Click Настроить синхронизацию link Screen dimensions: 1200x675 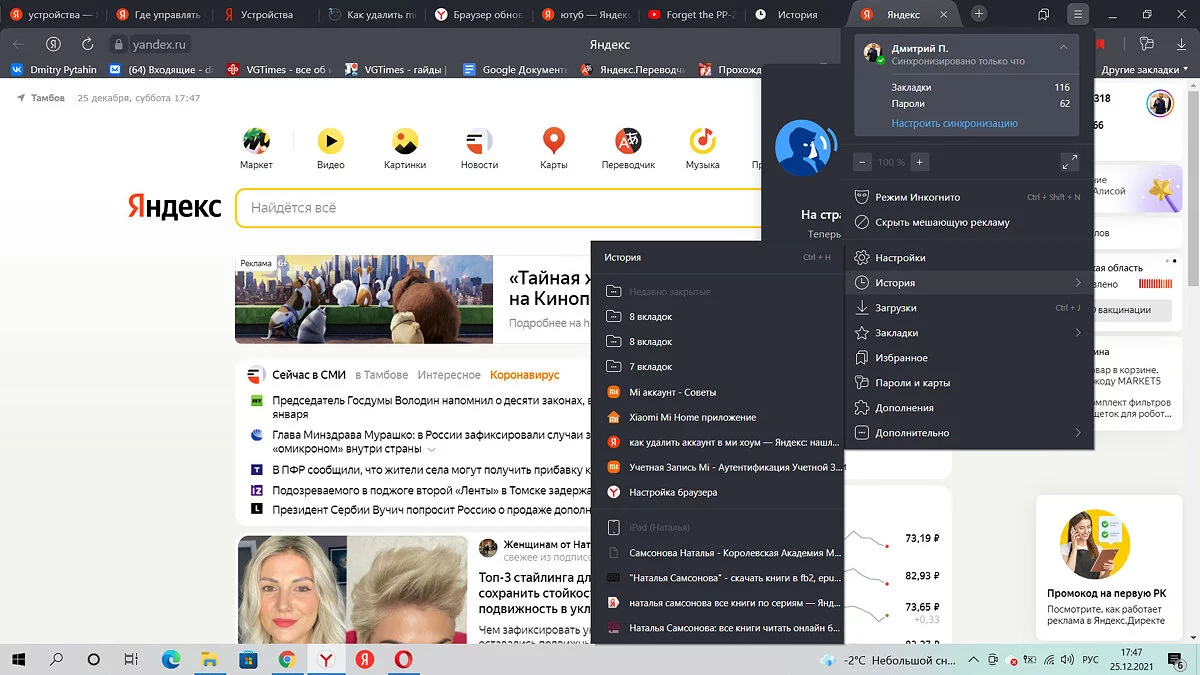(x=954, y=123)
